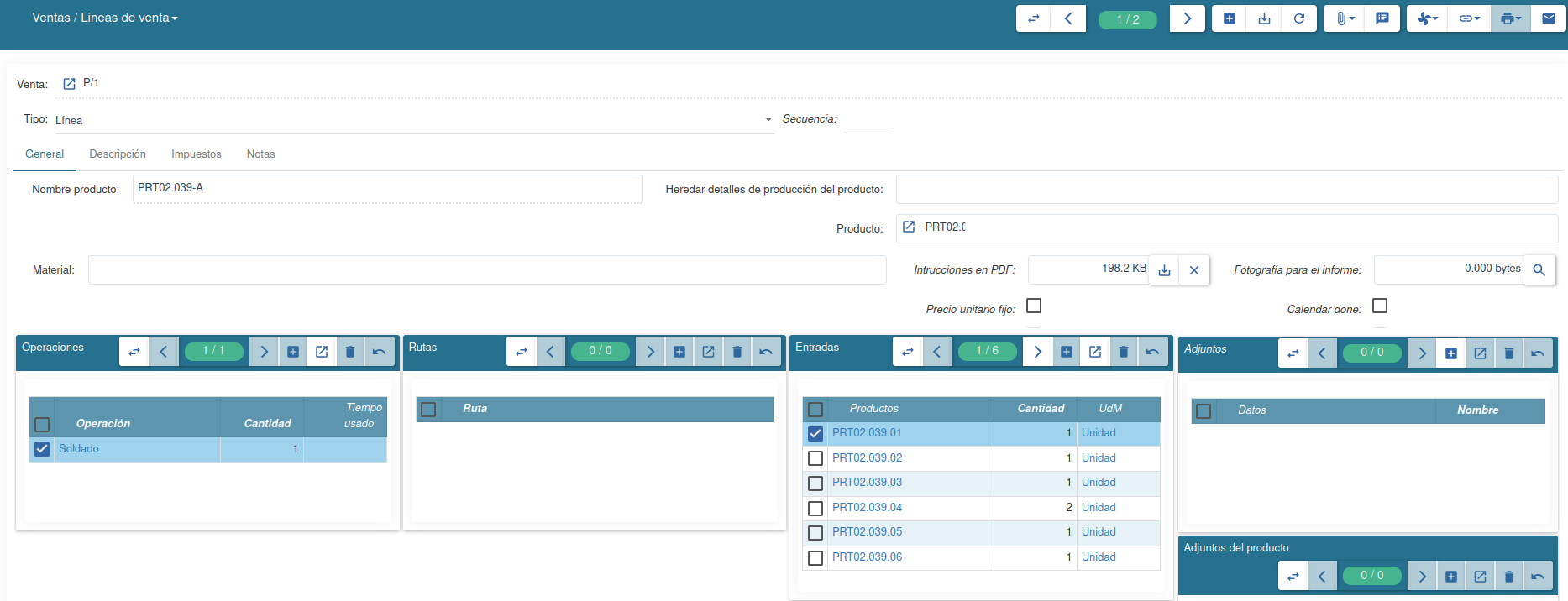Click the reload record icon in top toolbar

1298,18
